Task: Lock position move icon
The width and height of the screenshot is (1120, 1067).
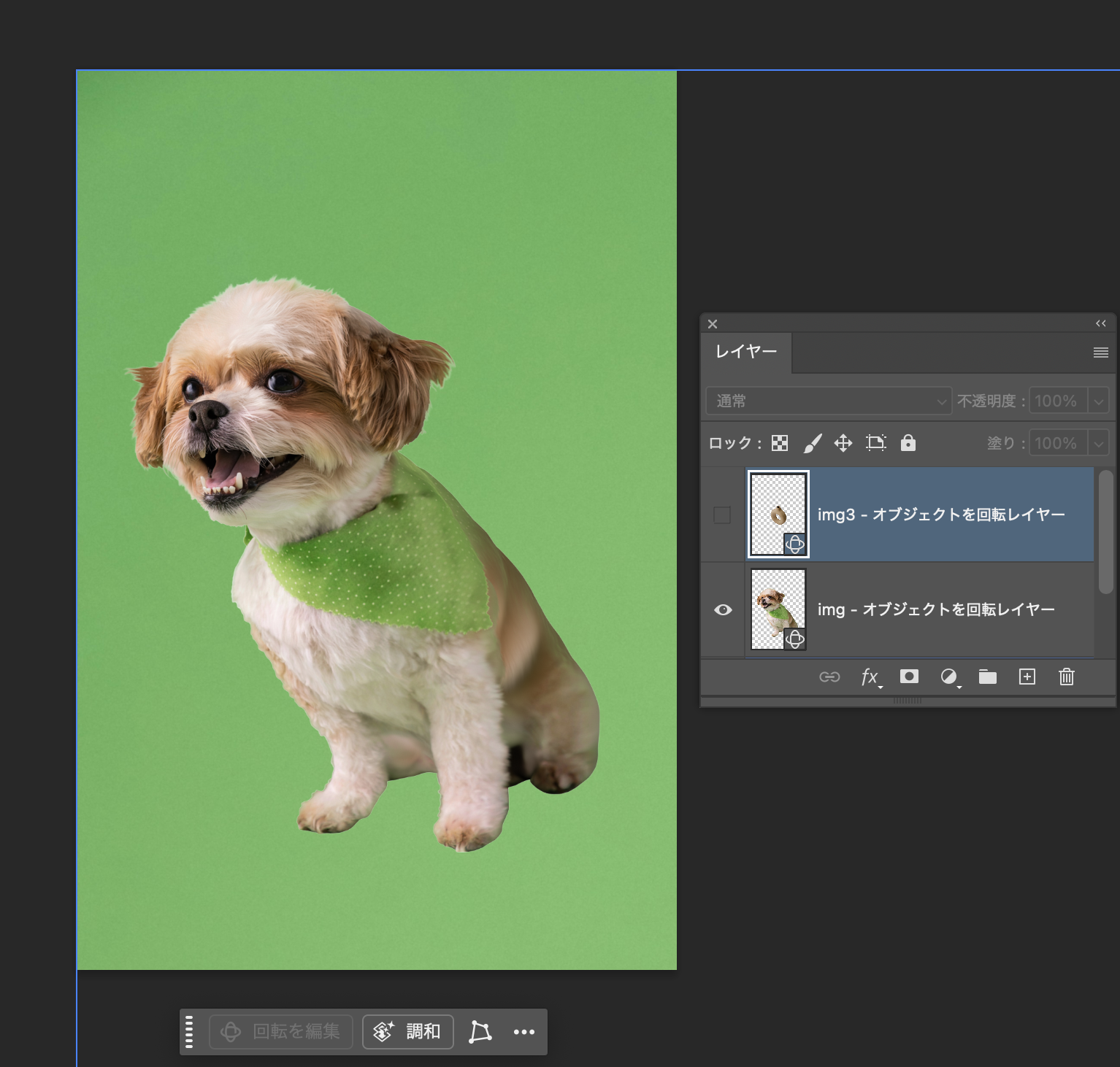Action: [843, 443]
